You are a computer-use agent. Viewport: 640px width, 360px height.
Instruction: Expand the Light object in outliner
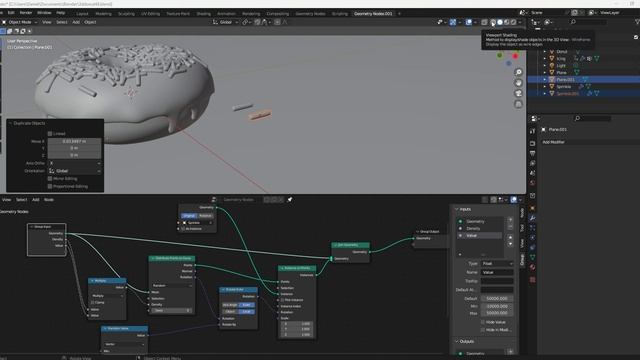[544, 66]
